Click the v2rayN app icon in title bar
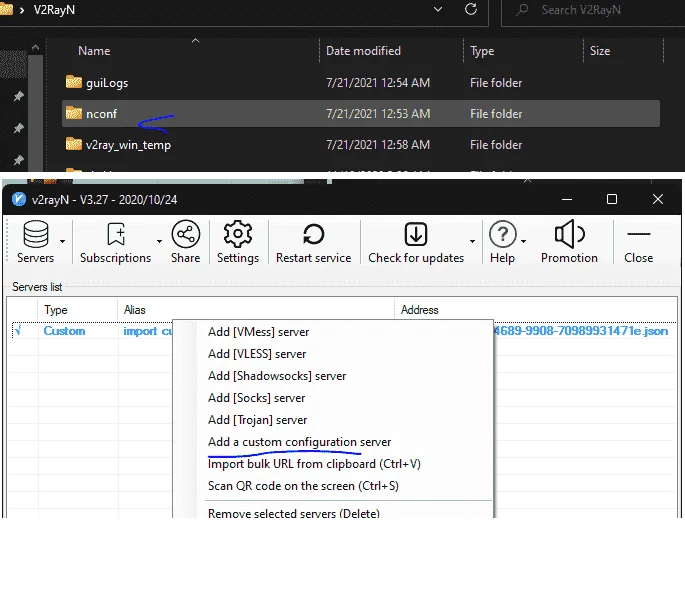Image resolution: width=685 pixels, height=592 pixels. click(x=19, y=199)
